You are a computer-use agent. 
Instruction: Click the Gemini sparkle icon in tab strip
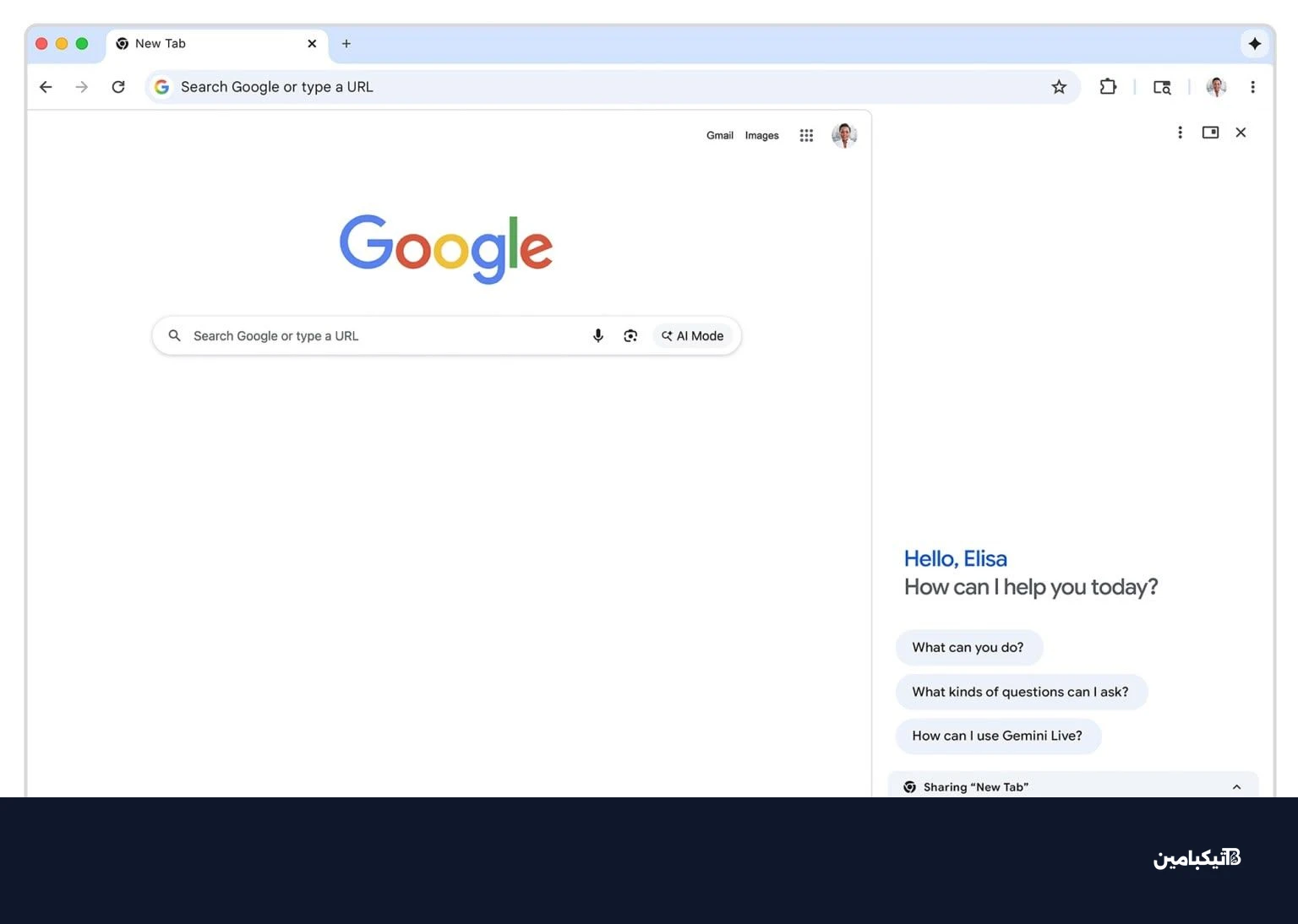[x=1254, y=44]
